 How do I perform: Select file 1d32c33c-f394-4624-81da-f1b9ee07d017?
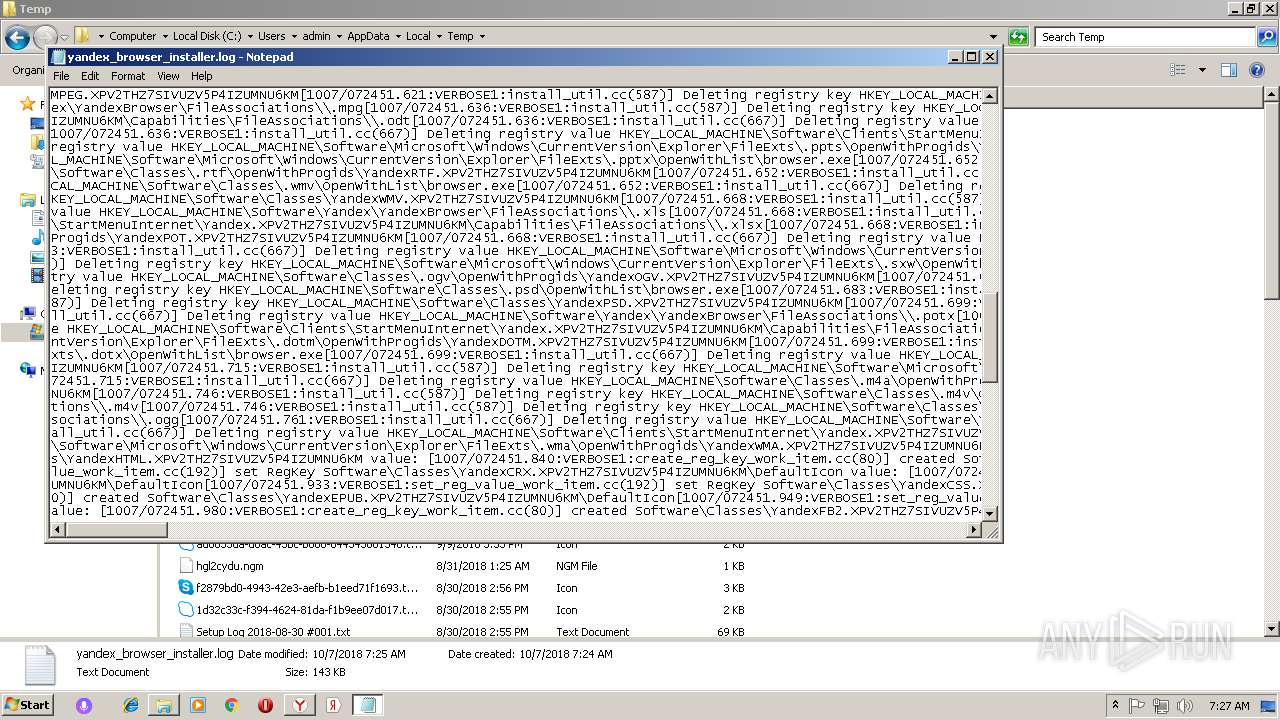pyautogui.click(x=307, y=610)
